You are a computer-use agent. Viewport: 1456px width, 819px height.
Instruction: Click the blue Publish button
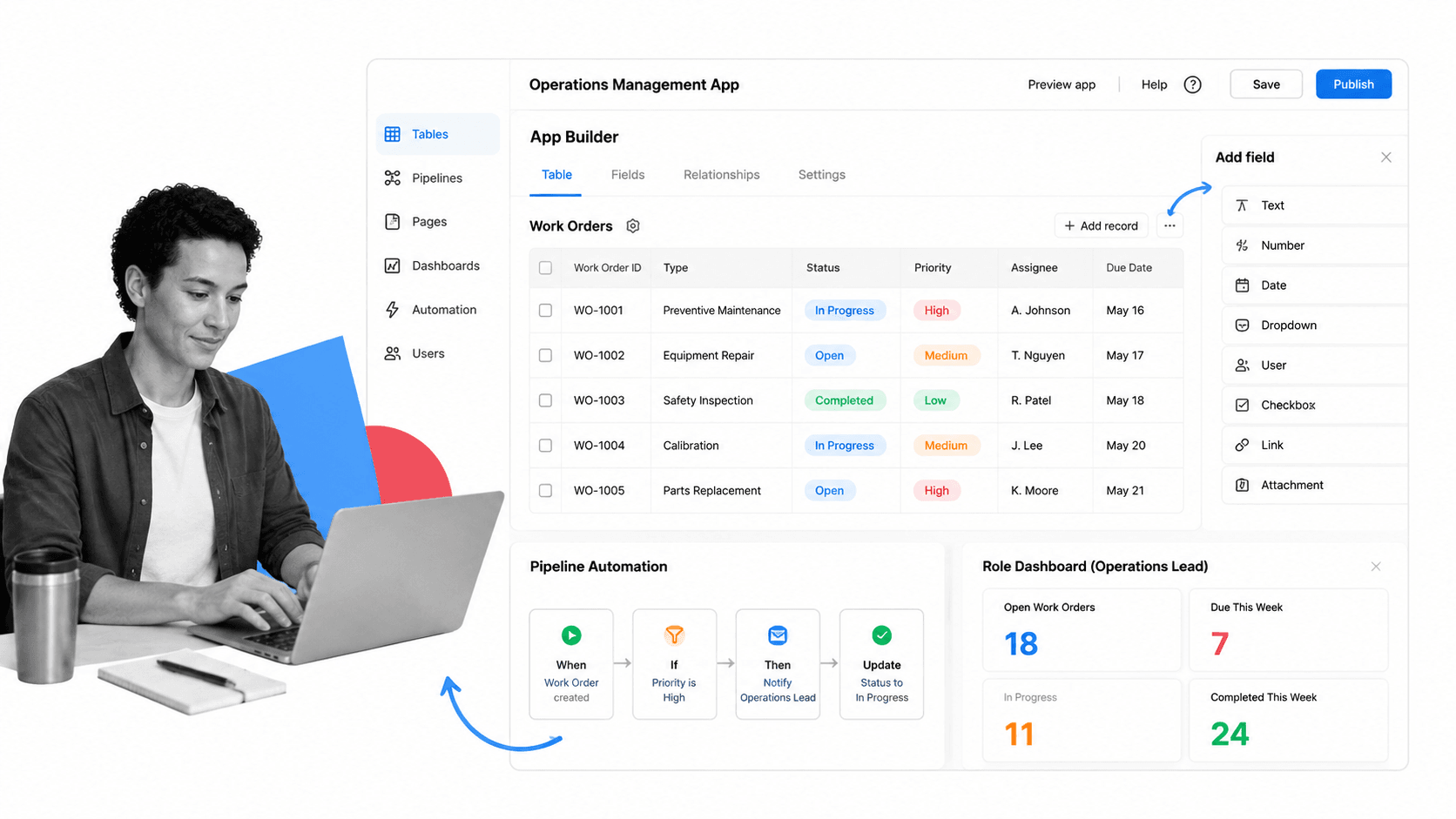click(1353, 84)
